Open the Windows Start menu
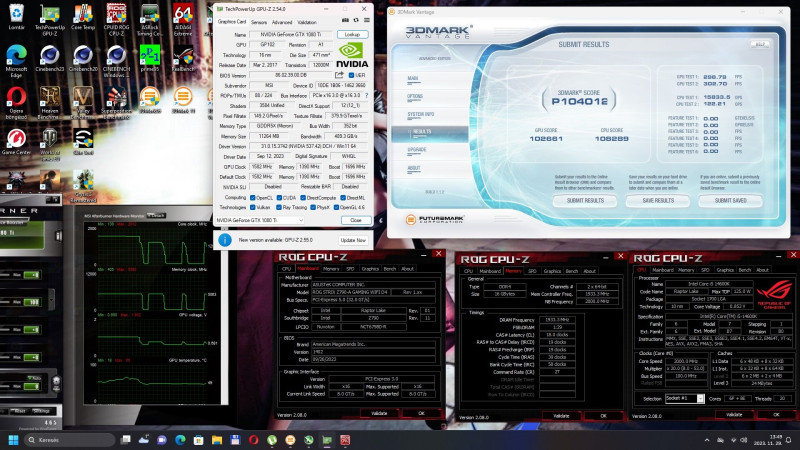This screenshot has height=450, width=800. coord(14,440)
